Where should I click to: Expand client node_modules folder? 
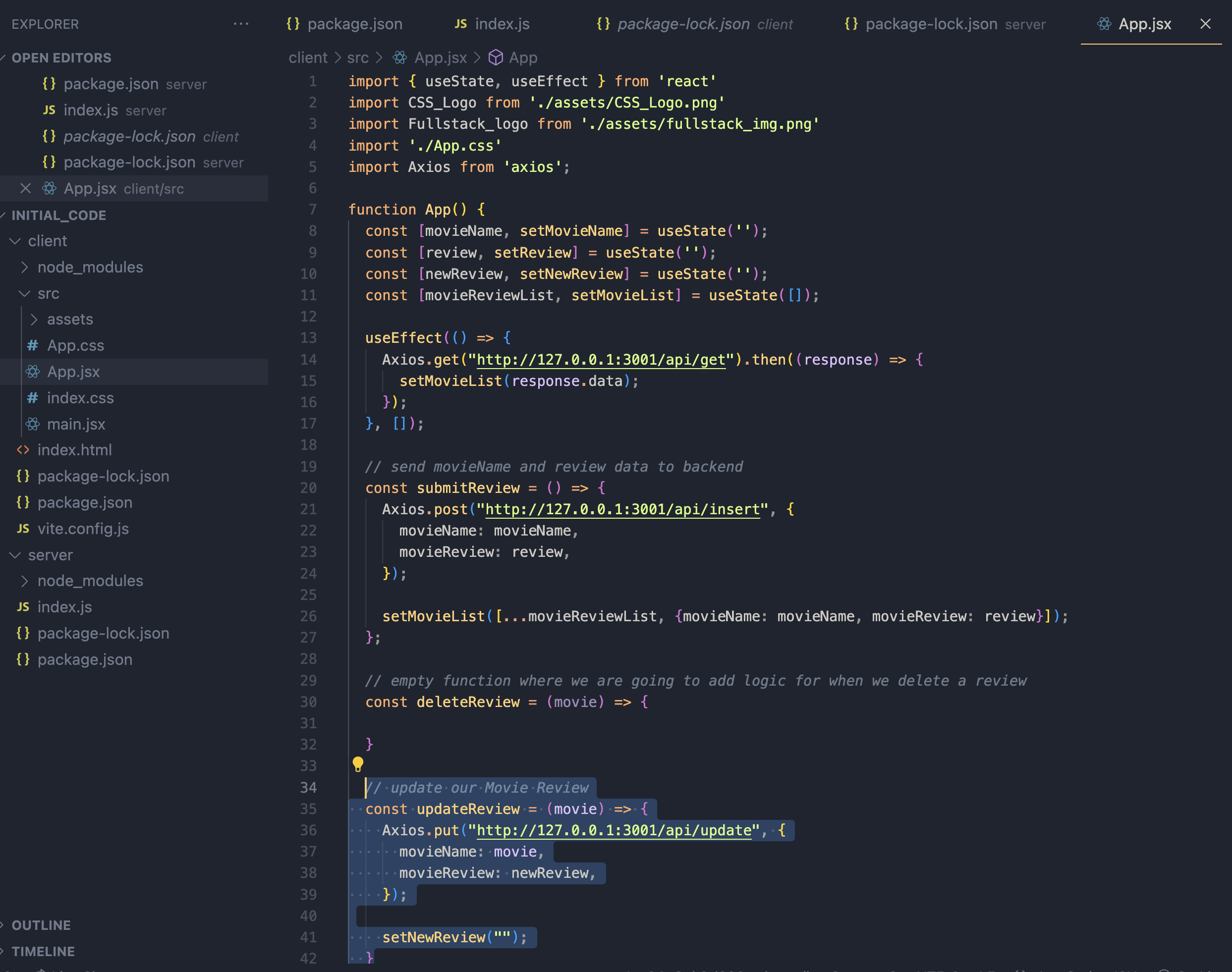click(x=24, y=268)
